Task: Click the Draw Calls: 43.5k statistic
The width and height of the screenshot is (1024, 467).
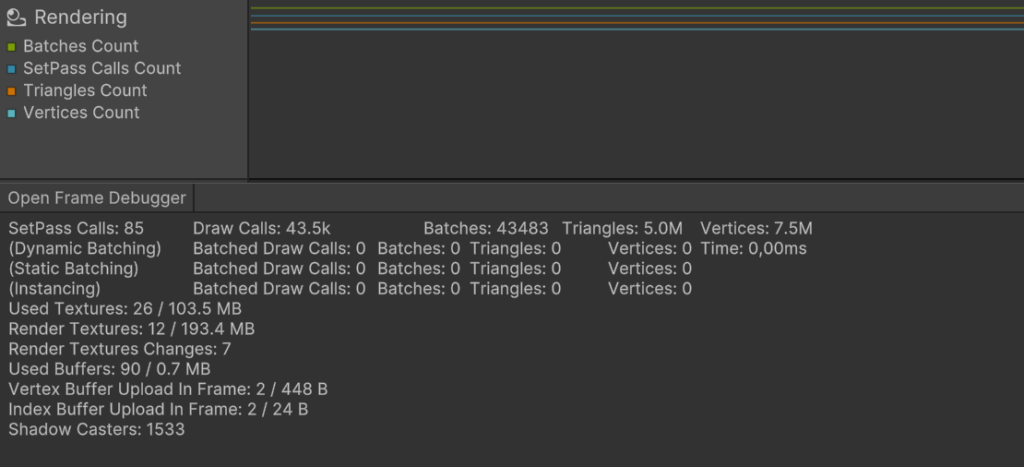Action: point(262,229)
